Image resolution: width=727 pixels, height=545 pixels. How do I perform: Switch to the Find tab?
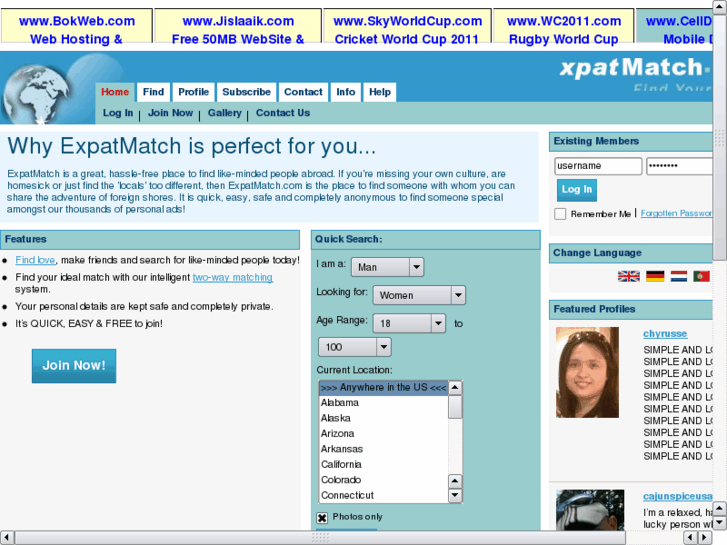tap(153, 92)
